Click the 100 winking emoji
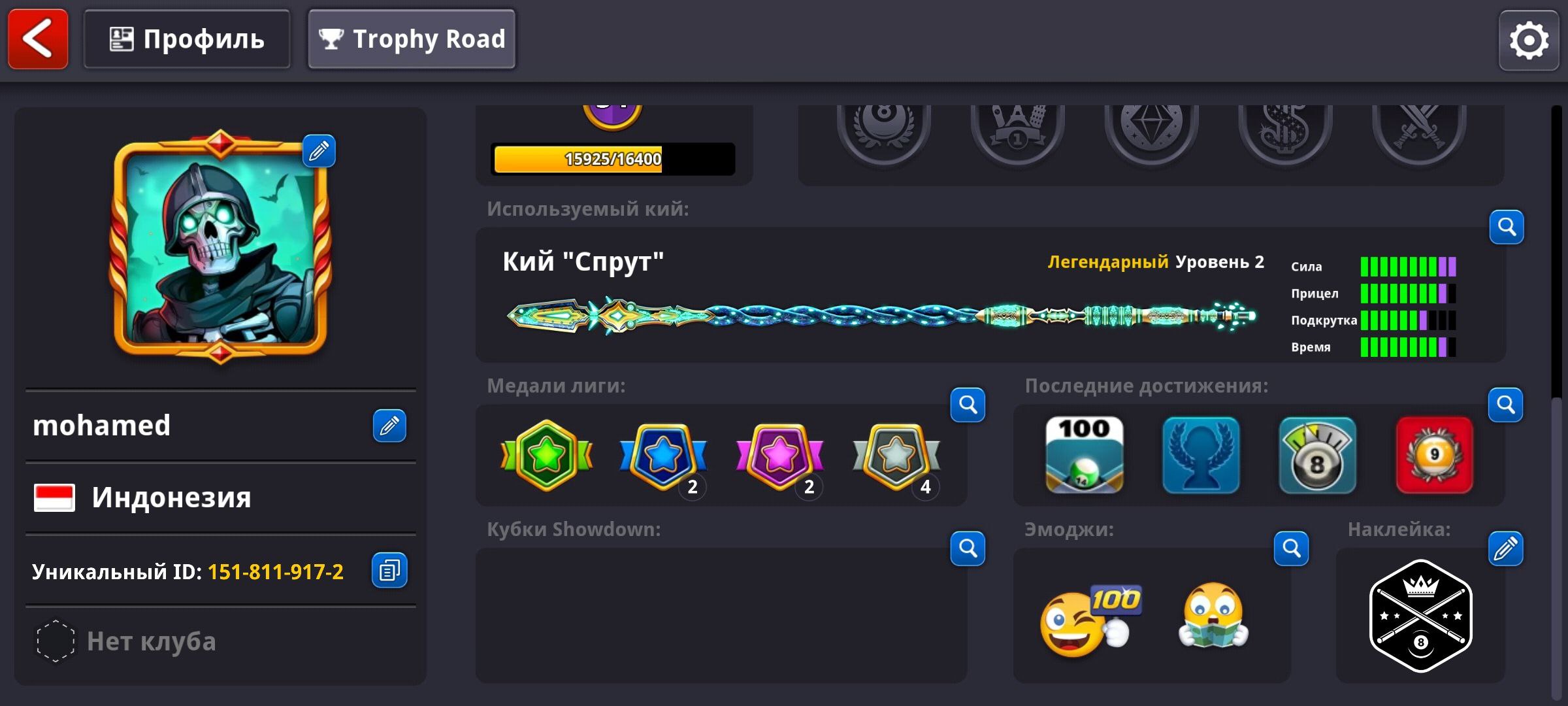 [1090, 620]
